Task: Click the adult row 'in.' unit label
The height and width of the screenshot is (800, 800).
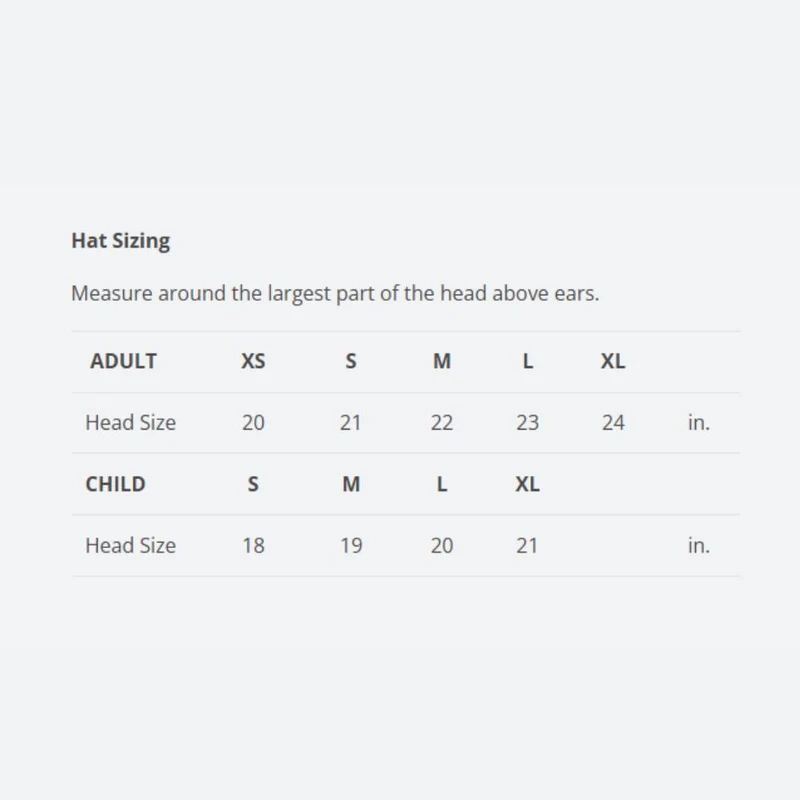Action: (698, 422)
